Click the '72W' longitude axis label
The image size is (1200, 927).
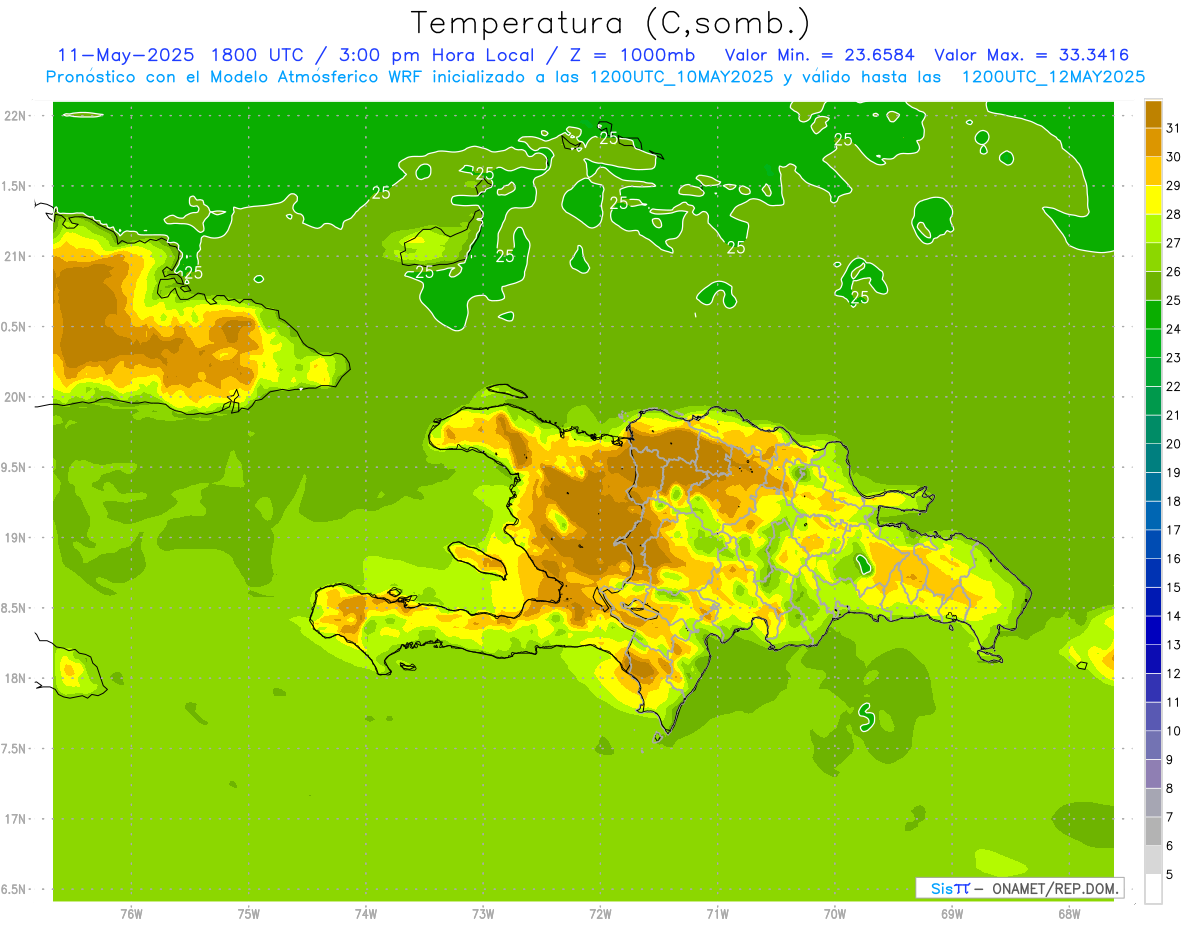click(x=600, y=914)
